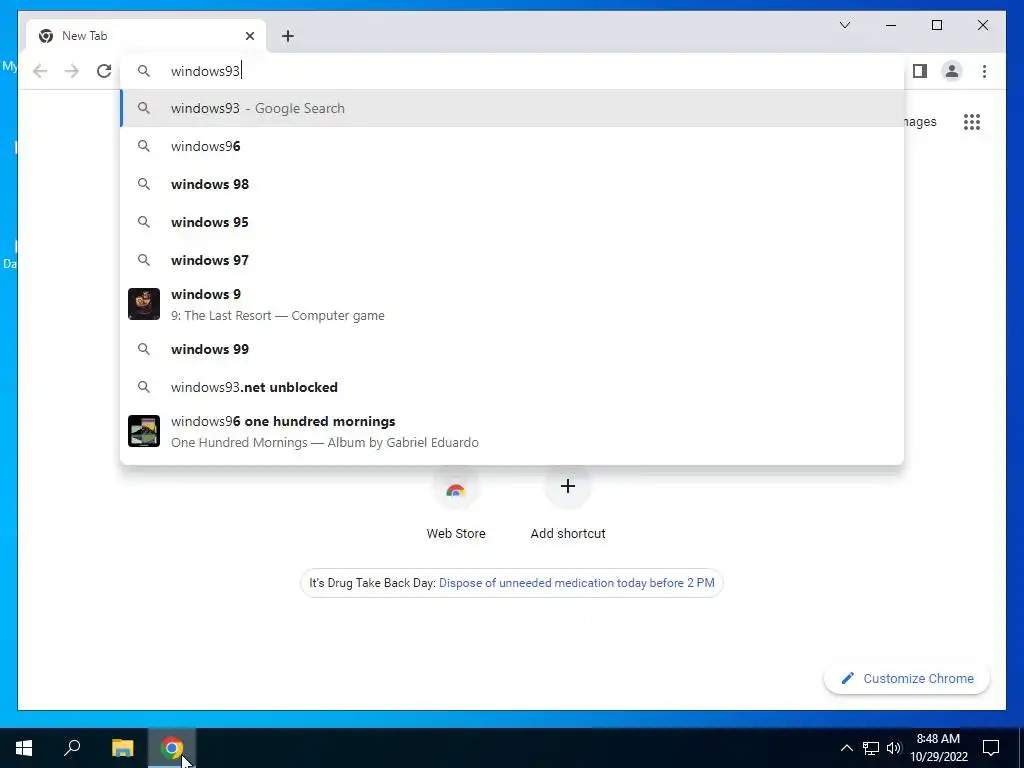Open the Web Store shortcut

456,503
